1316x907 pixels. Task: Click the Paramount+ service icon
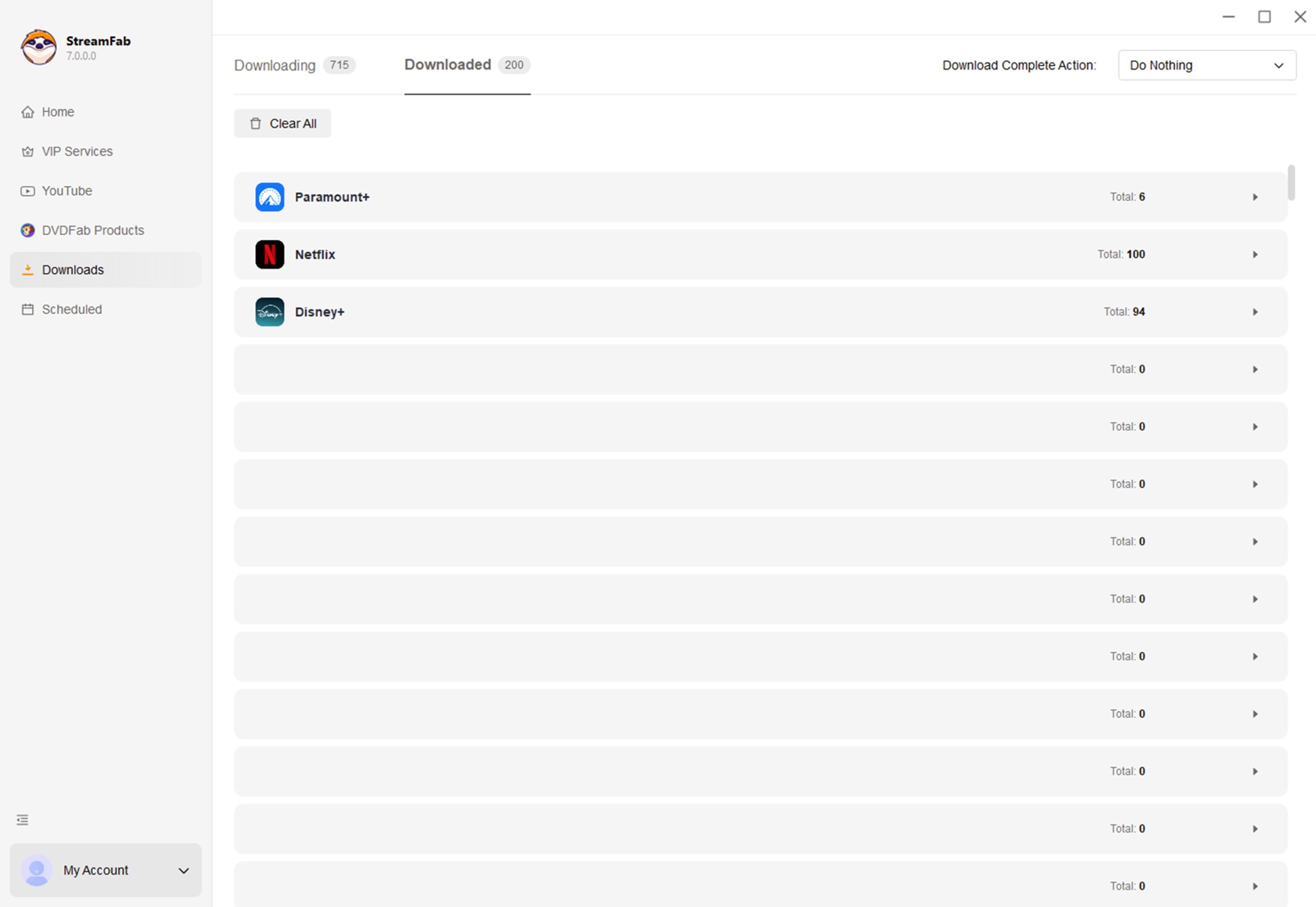pyautogui.click(x=270, y=197)
